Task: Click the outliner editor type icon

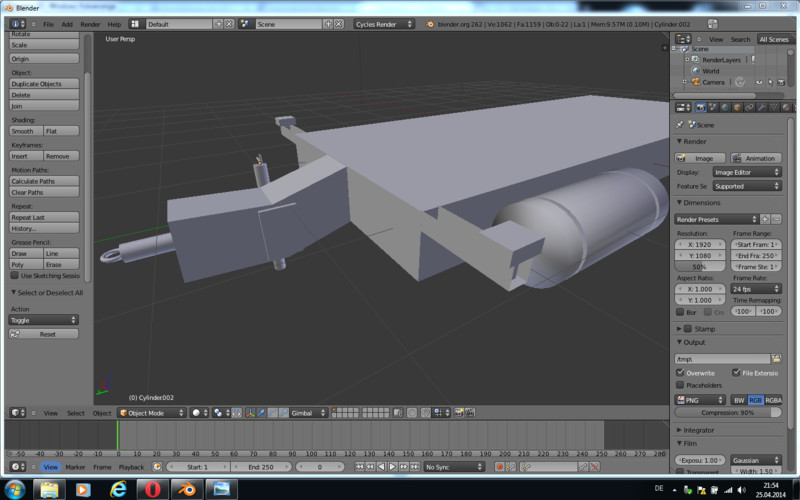Action: click(x=683, y=39)
